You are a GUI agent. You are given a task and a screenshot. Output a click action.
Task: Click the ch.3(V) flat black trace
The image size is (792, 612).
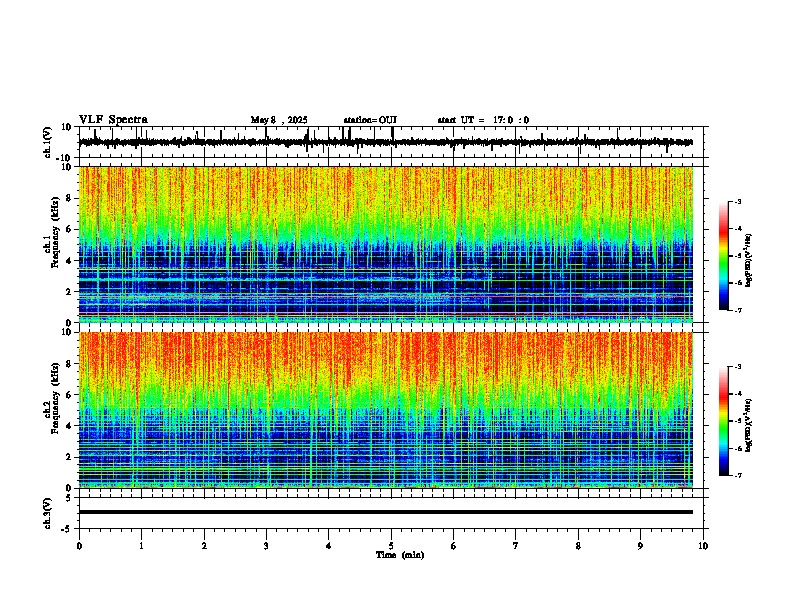click(386, 512)
